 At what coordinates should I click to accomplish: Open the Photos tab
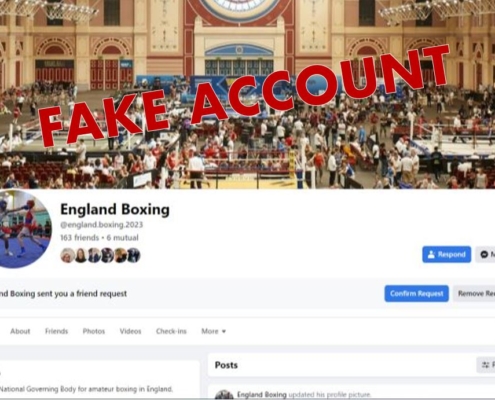94,331
